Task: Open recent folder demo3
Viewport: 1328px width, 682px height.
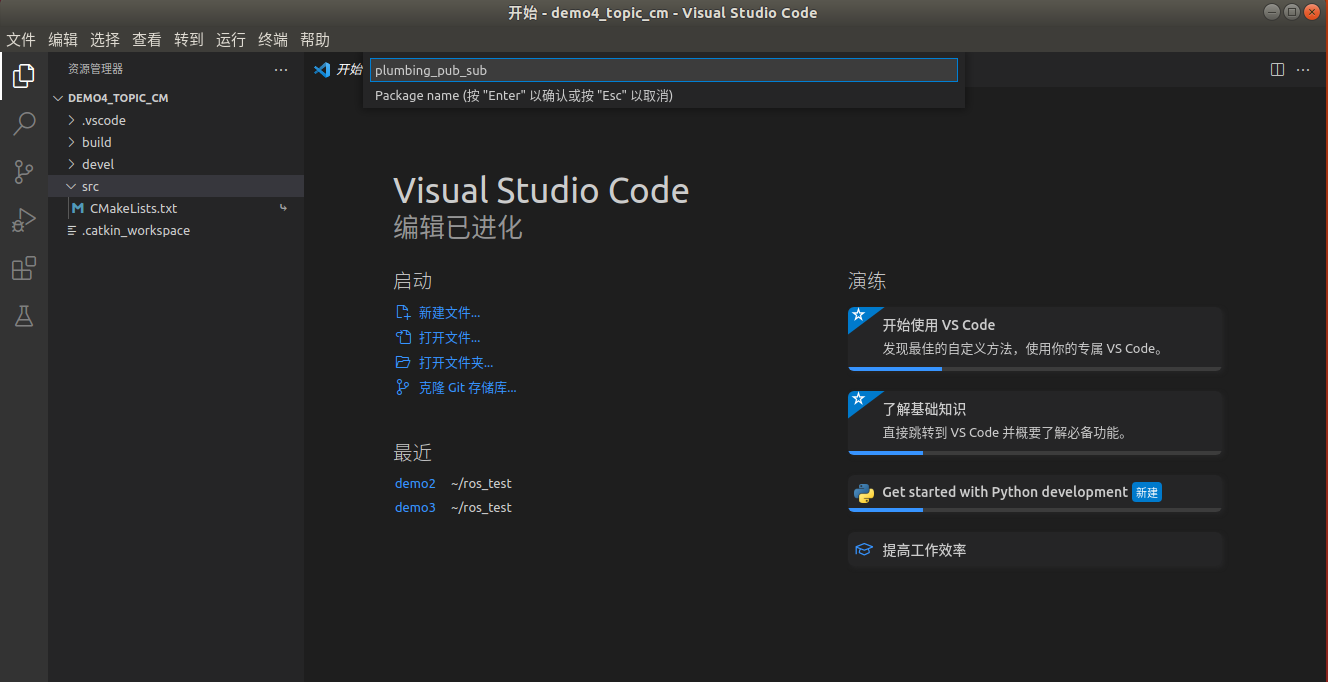Action: tap(415, 507)
